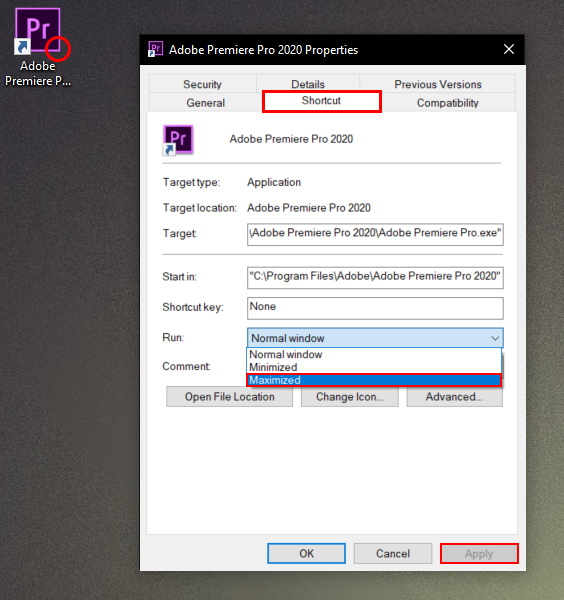
Task: Switch to the Security tab
Action: (x=202, y=84)
